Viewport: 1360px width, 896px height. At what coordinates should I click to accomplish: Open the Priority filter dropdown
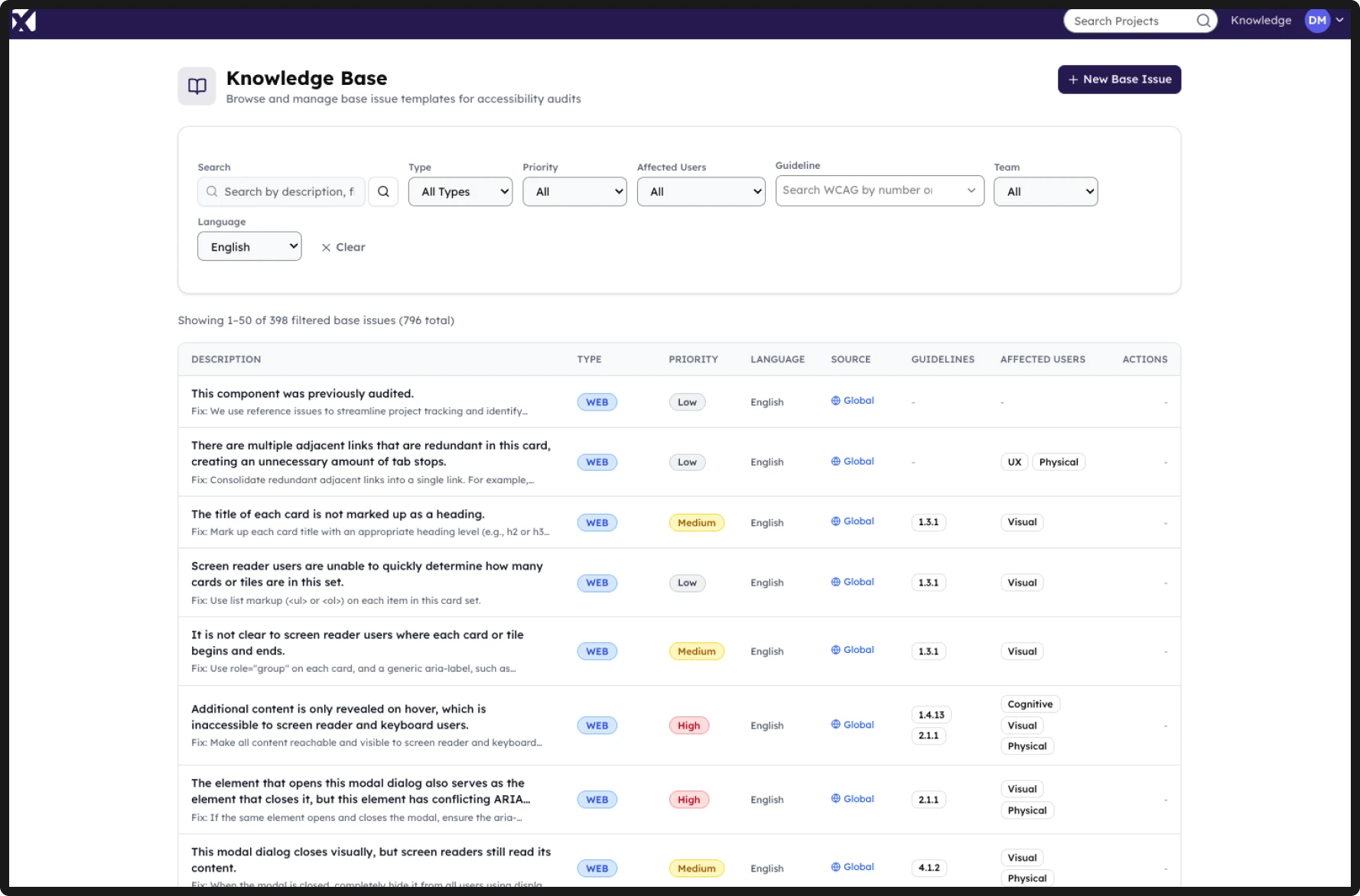click(574, 192)
